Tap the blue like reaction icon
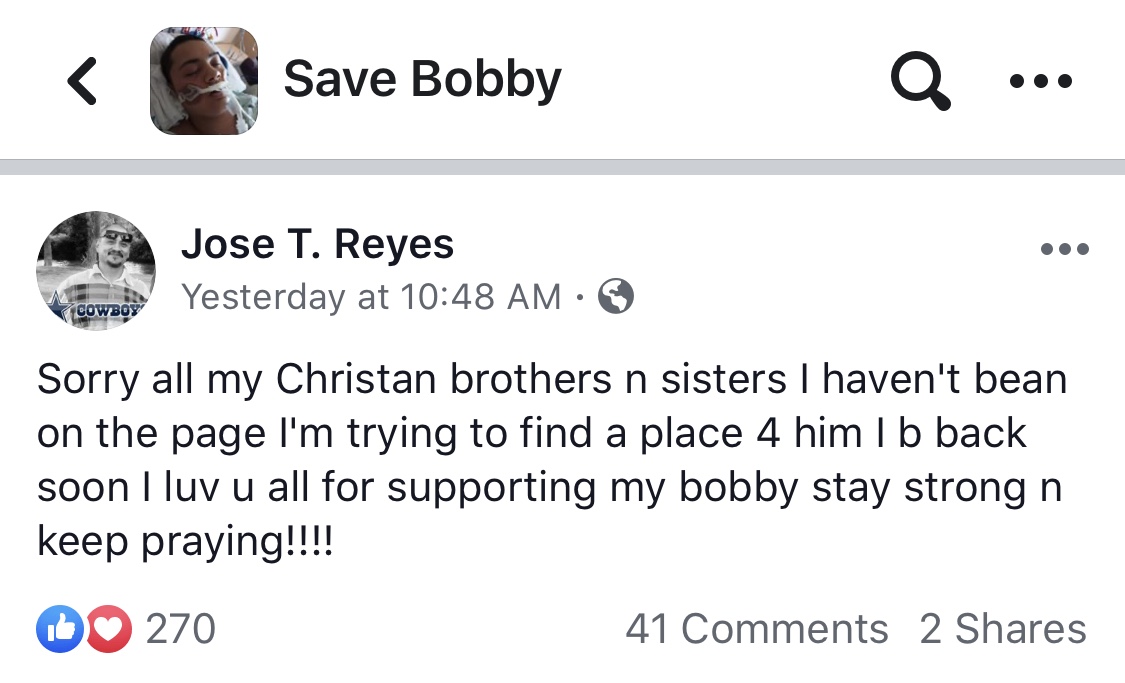 pyautogui.click(x=60, y=629)
